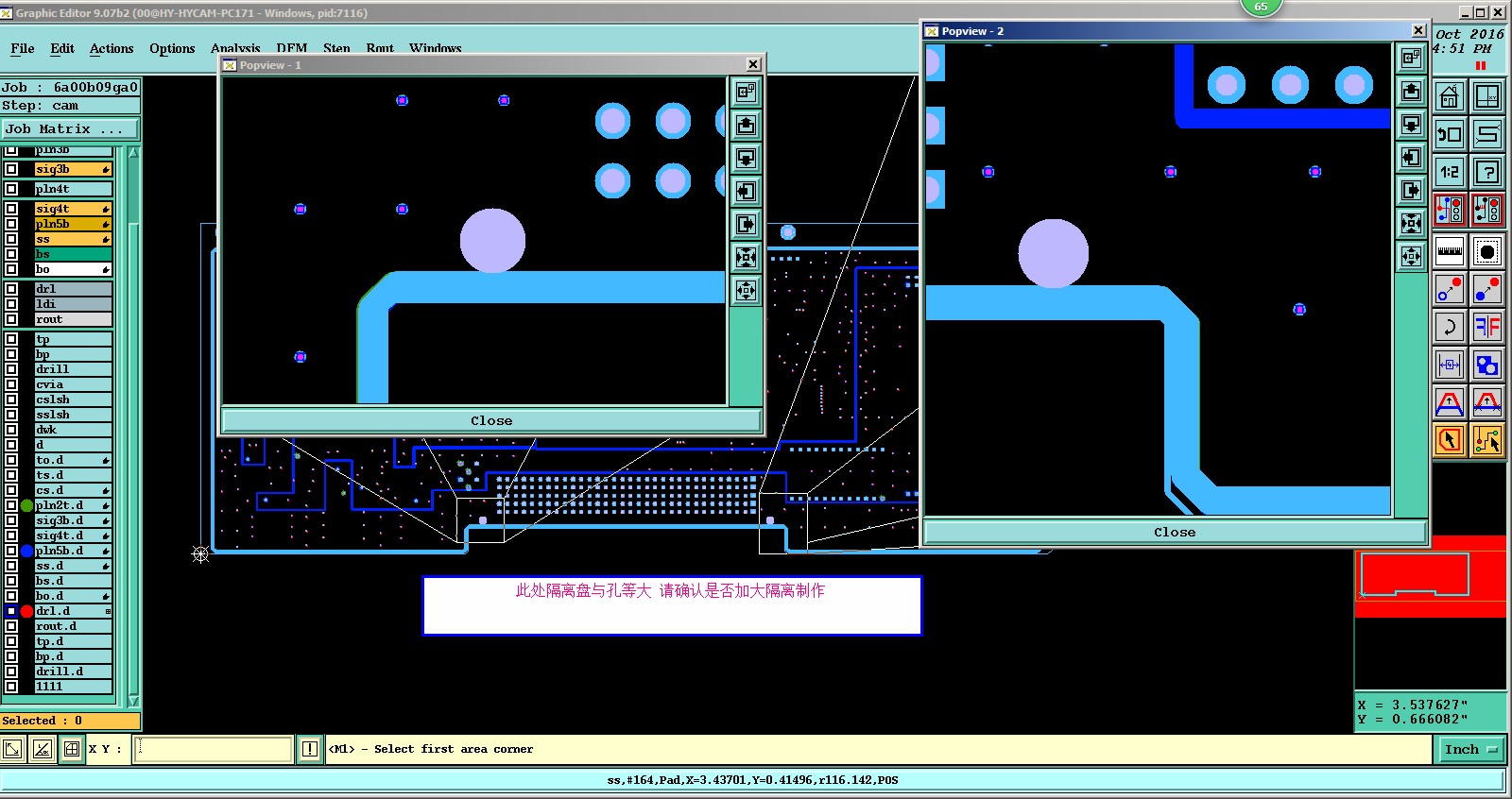Click pan down icon in Popview-1
Viewport: 1512px width, 799px height.
pos(746,158)
